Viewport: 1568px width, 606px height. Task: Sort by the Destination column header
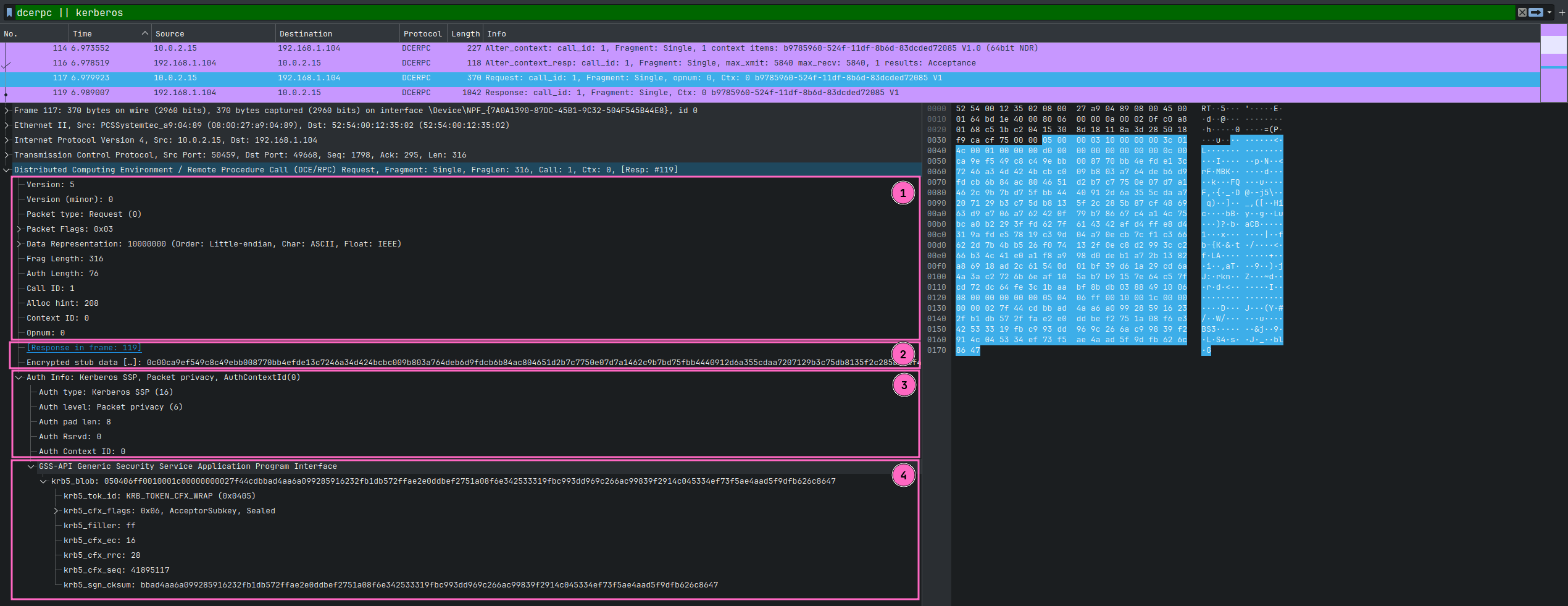point(337,34)
